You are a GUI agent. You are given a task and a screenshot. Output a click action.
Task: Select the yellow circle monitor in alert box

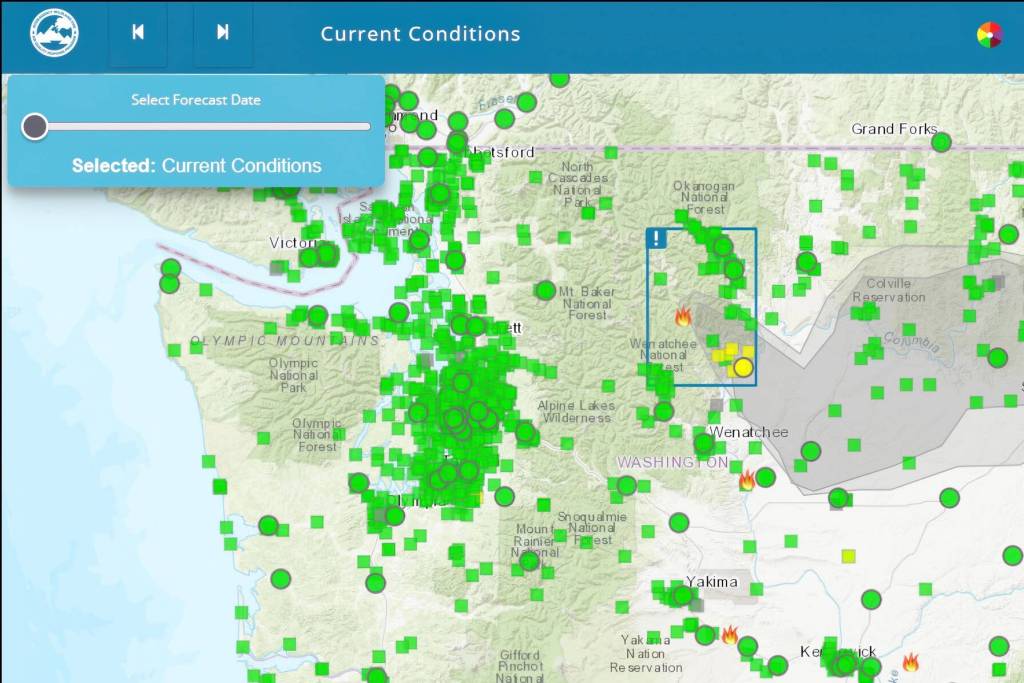point(743,367)
